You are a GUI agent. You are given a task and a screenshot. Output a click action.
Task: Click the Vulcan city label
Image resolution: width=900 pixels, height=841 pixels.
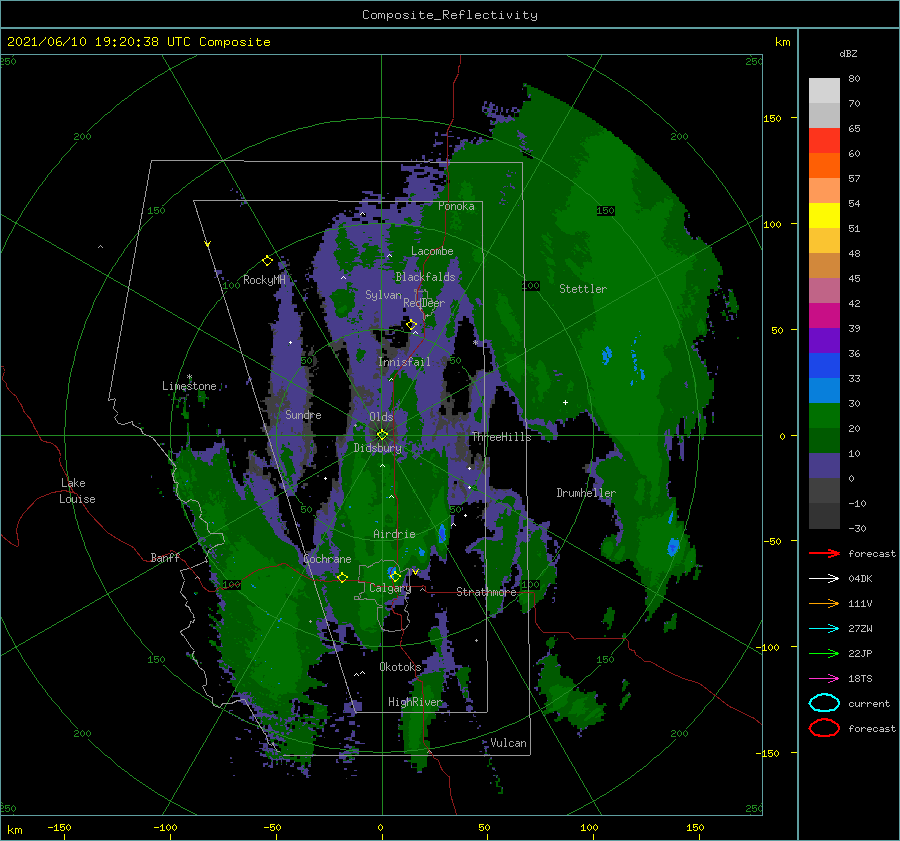click(x=509, y=743)
